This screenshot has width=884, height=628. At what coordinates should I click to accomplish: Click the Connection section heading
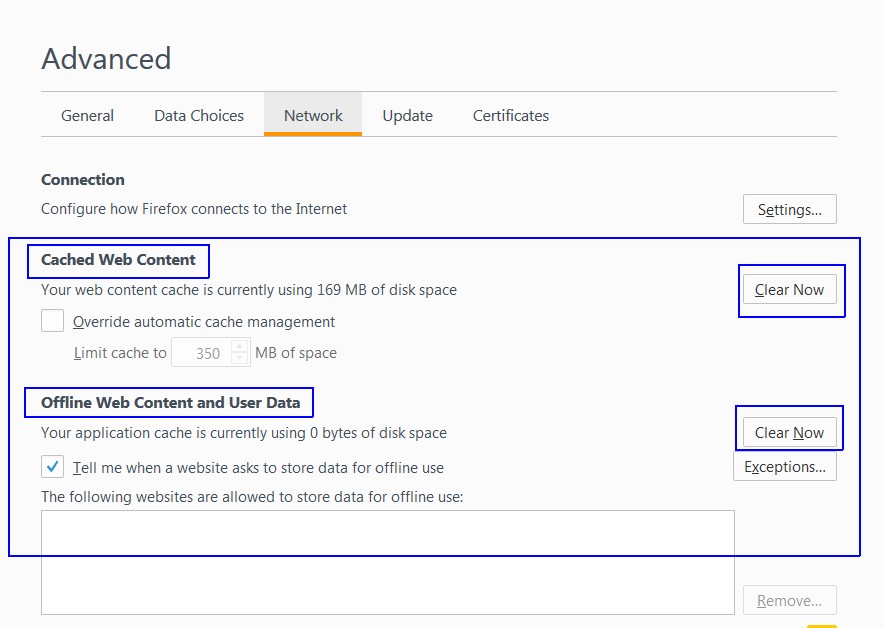pos(83,179)
